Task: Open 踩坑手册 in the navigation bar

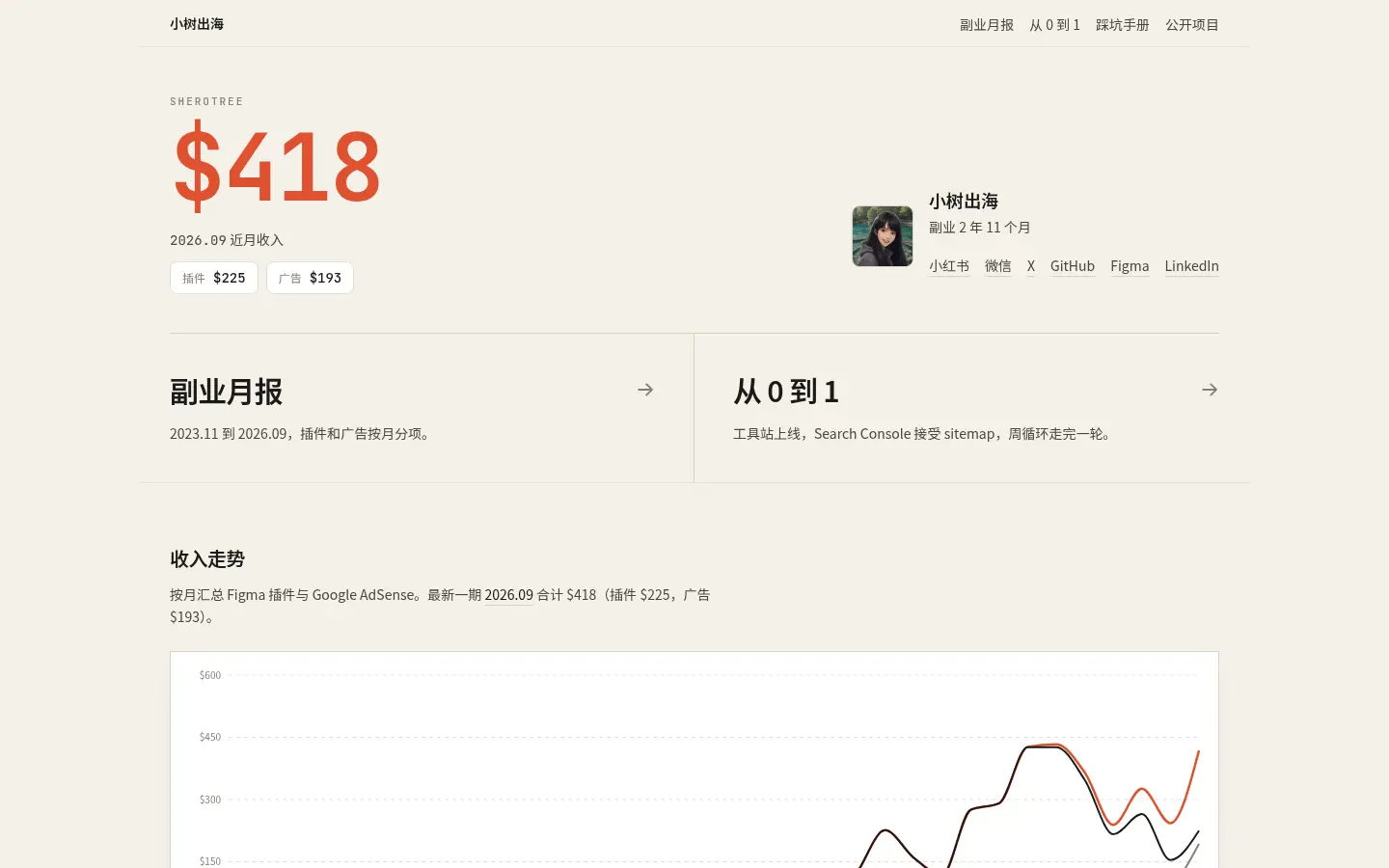Action: pyautogui.click(x=1122, y=25)
